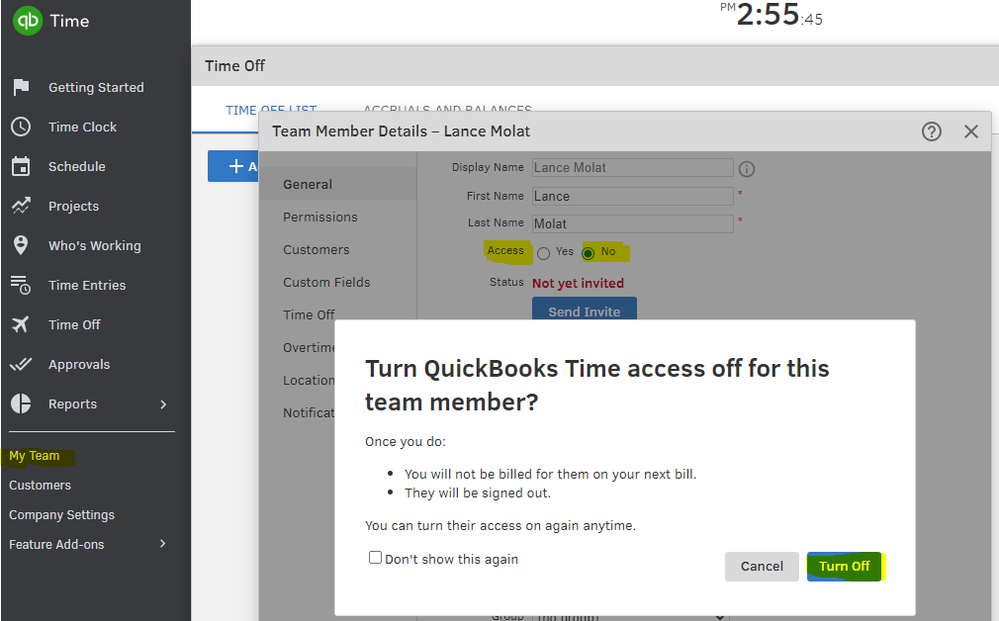The width and height of the screenshot is (999, 621).
Task: Open the Customers section in details
Action: click(x=316, y=250)
